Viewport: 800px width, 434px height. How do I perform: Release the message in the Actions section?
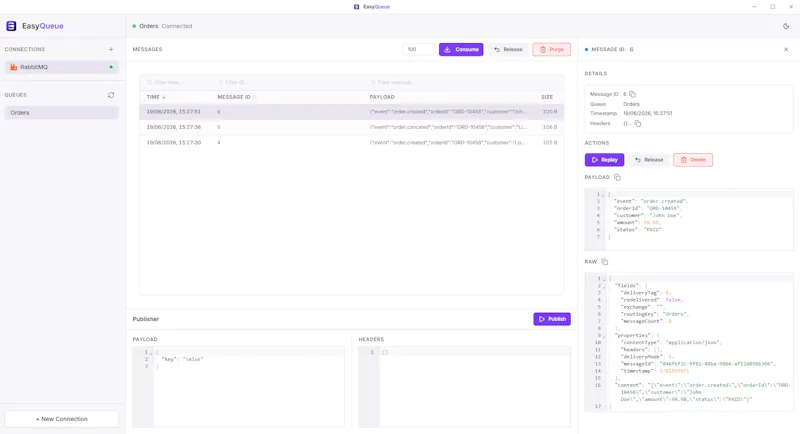(x=648, y=160)
